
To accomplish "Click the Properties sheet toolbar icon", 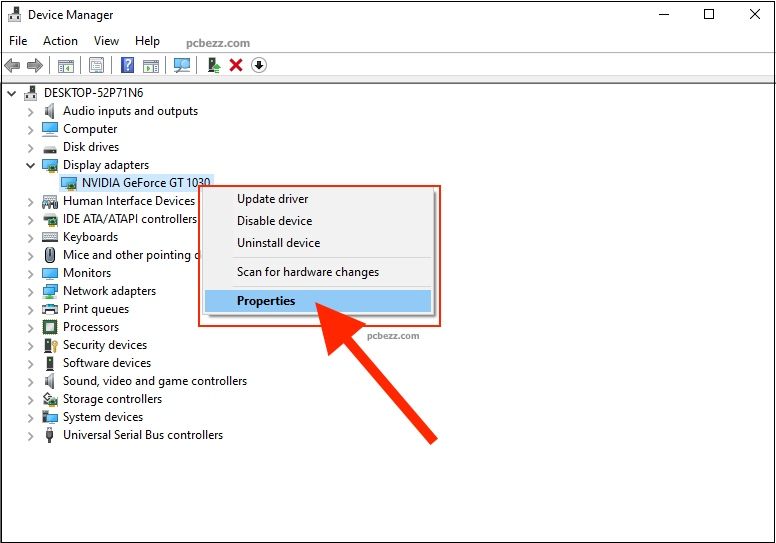I will point(96,65).
